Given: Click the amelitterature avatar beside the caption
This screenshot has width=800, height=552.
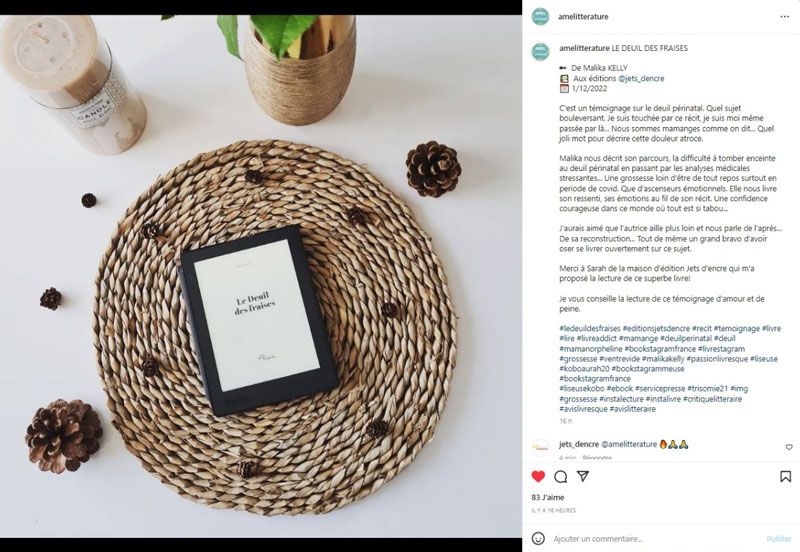Looking at the screenshot, I should pyautogui.click(x=540, y=52).
